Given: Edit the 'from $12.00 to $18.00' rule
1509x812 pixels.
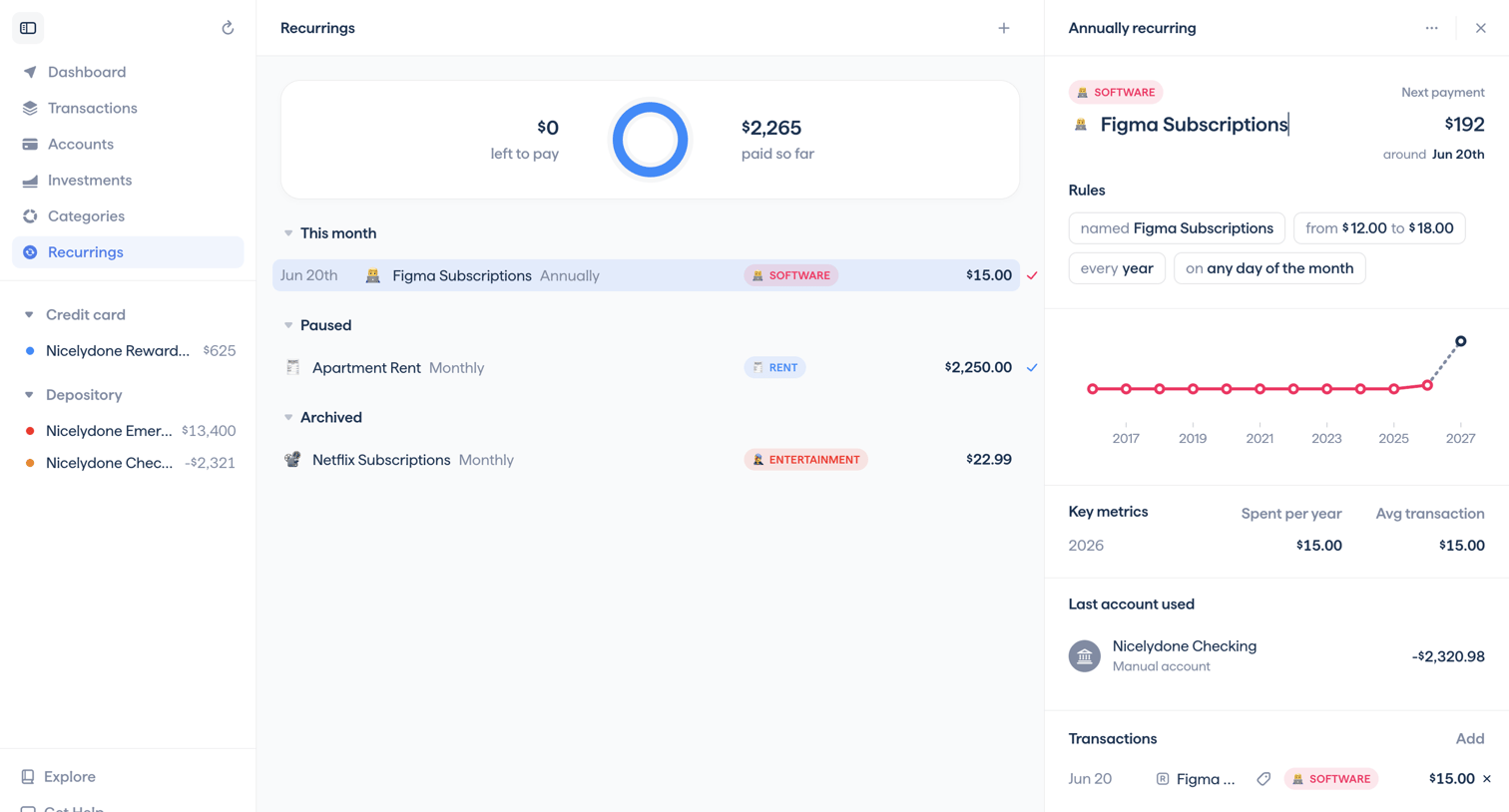Looking at the screenshot, I should pos(1379,228).
